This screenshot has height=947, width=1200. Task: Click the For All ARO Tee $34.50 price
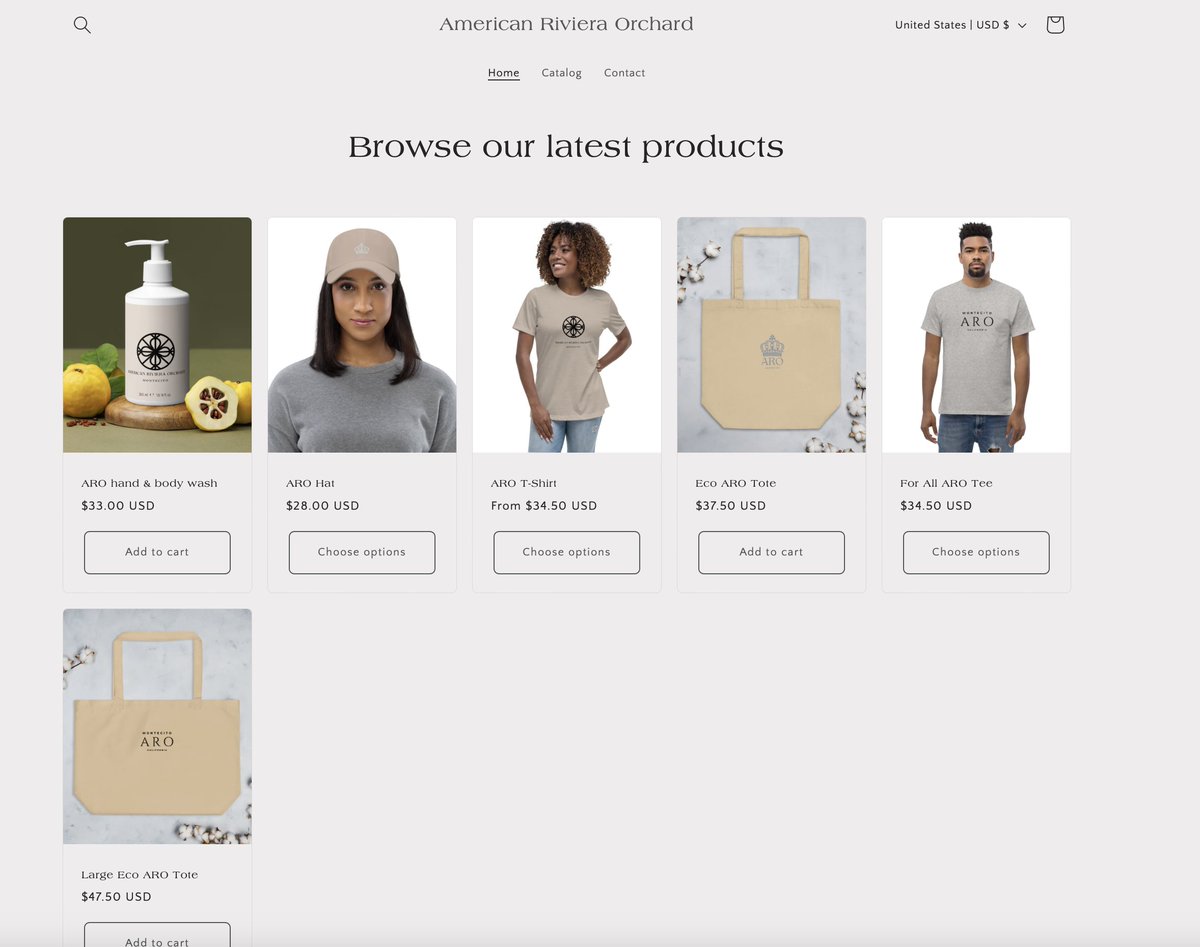(x=936, y=506)
